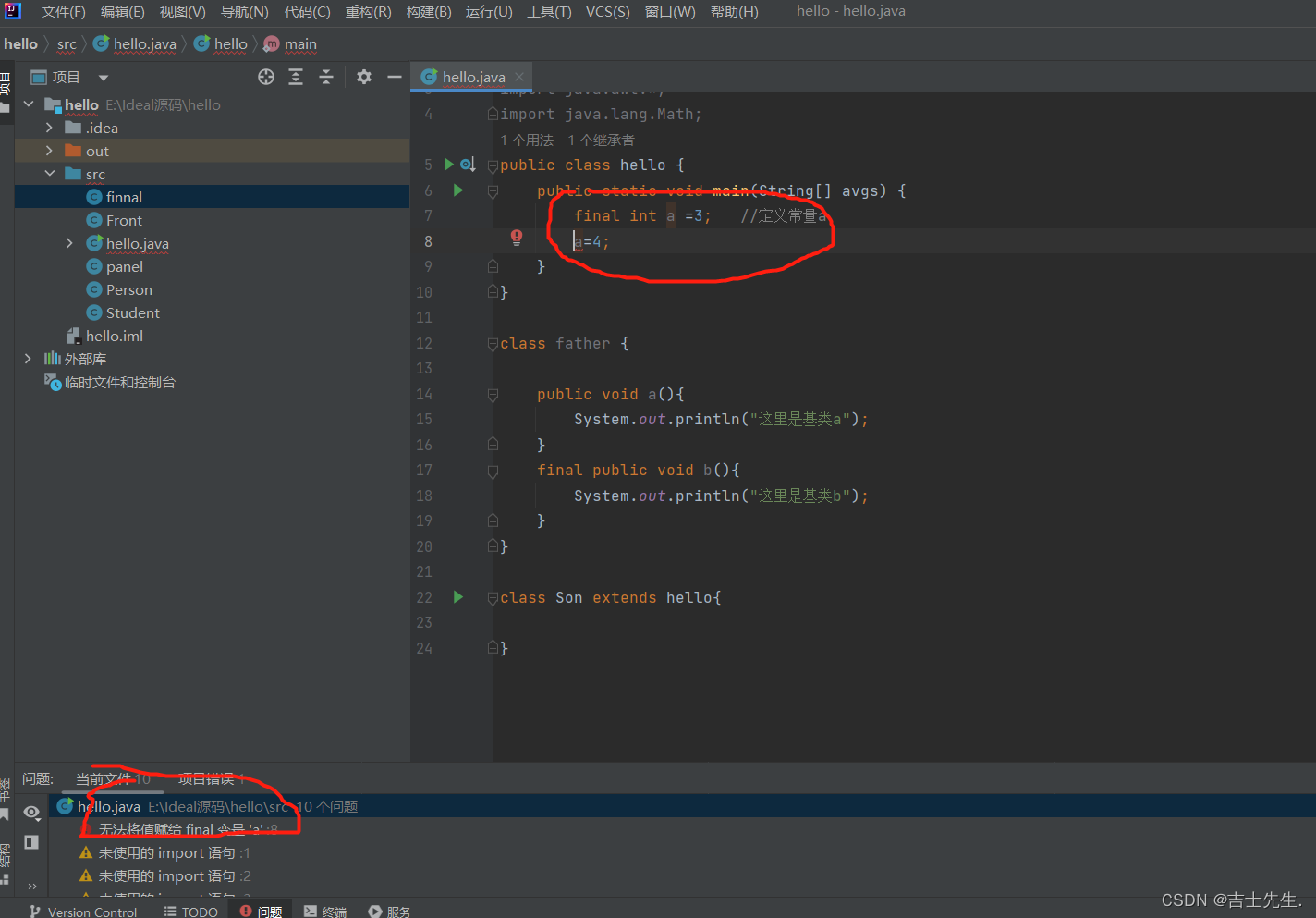Open the 帮助(H) menu
The image size is (1316, 918).
pyautogui.click(x=734, y=12)
